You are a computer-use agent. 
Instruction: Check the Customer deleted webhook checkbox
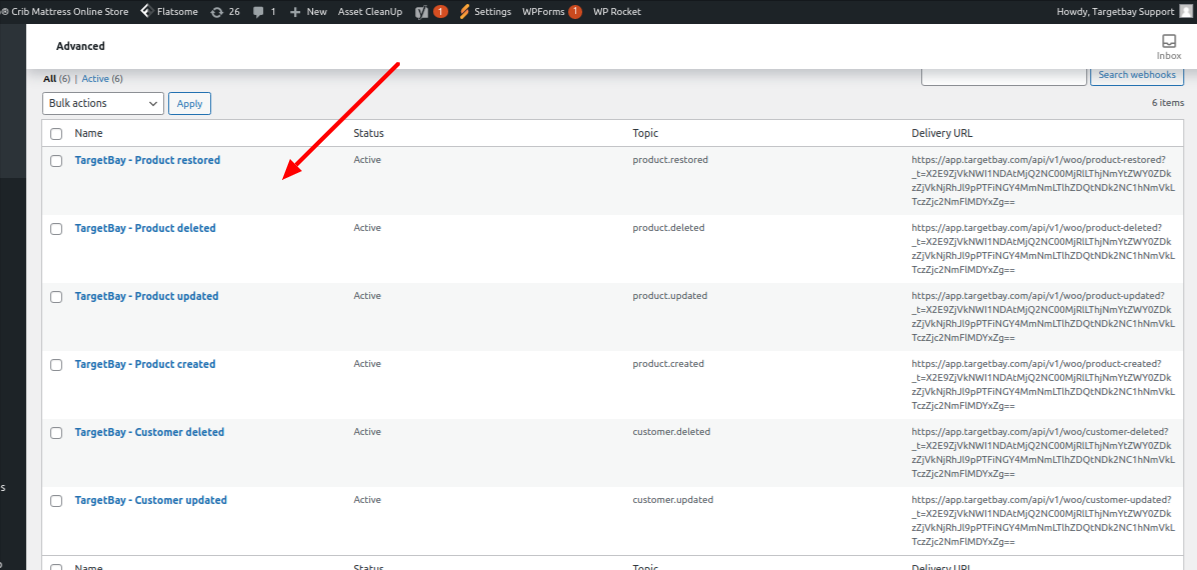(x=56, y=433)
